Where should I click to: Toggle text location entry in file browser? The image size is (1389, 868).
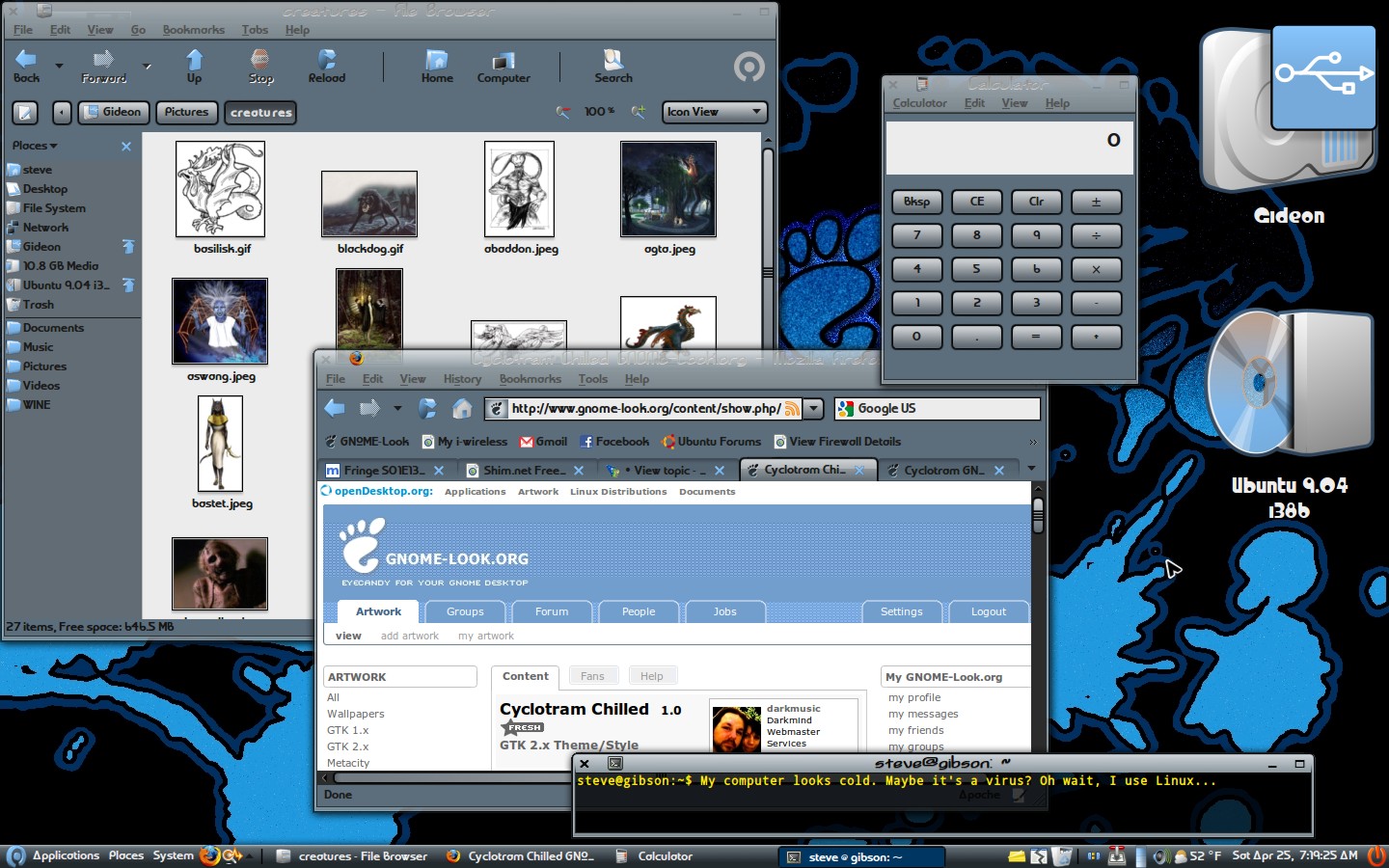tap(25, 113)
